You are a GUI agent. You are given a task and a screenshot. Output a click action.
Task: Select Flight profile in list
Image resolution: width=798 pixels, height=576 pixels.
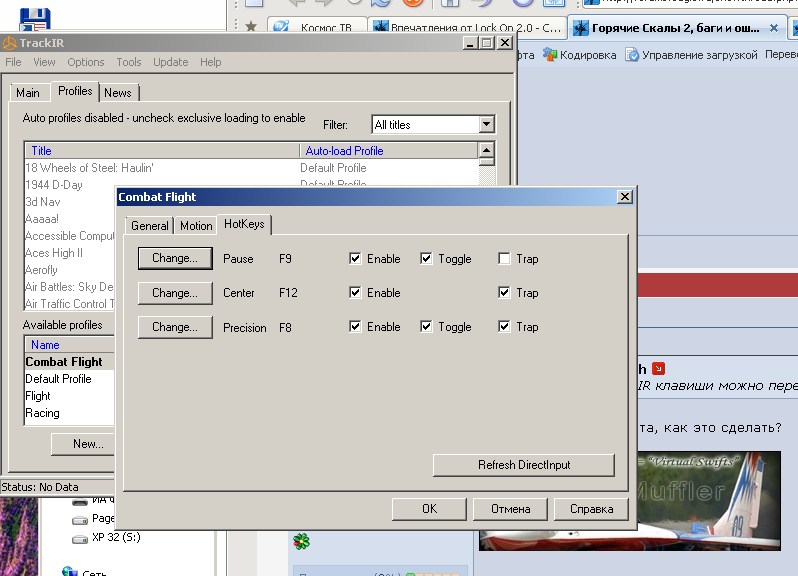[70, 396]
